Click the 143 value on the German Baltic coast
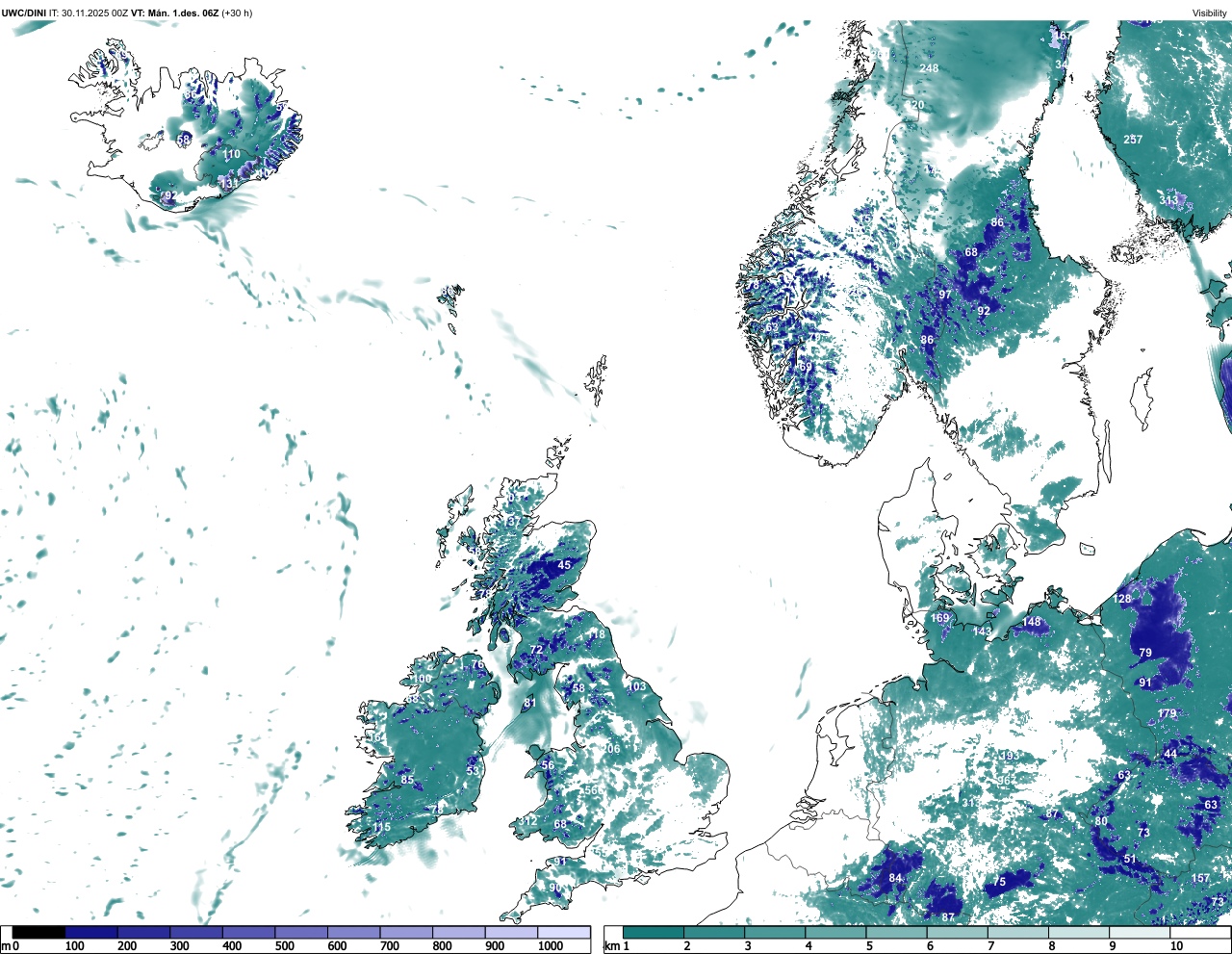 (x=982, y=632)
